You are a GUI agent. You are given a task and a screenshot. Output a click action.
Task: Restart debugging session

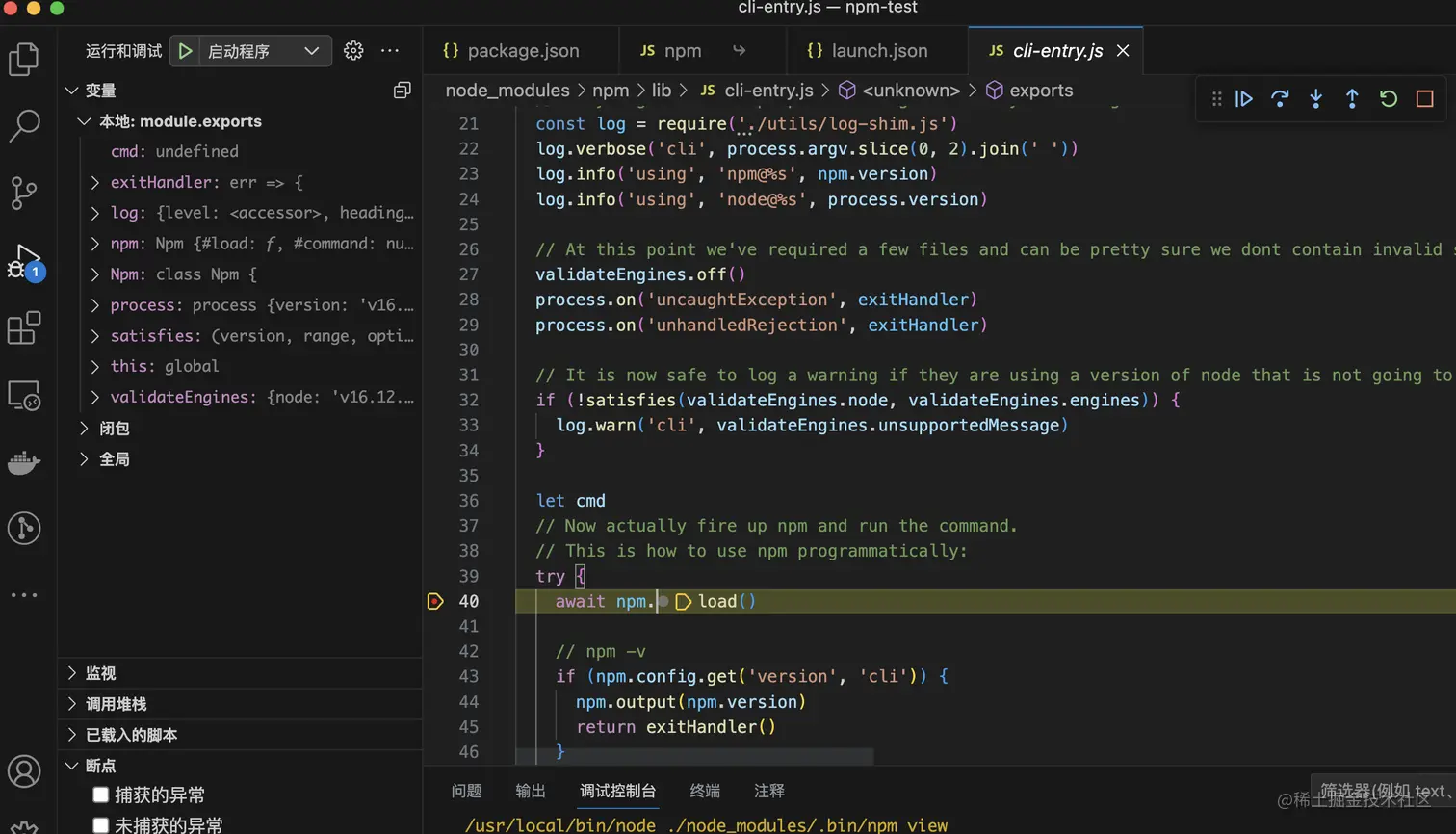(x=1389, y=98)
